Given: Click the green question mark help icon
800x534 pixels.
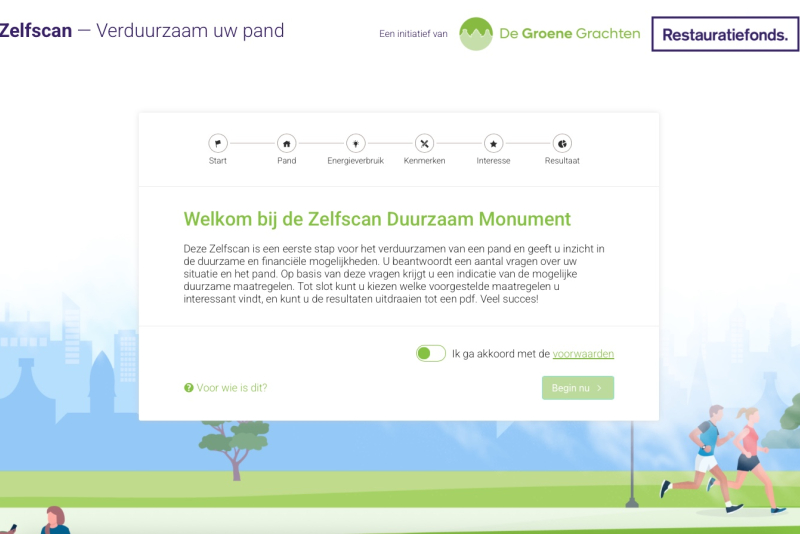Looking at the screenshot, I should 188,388.
